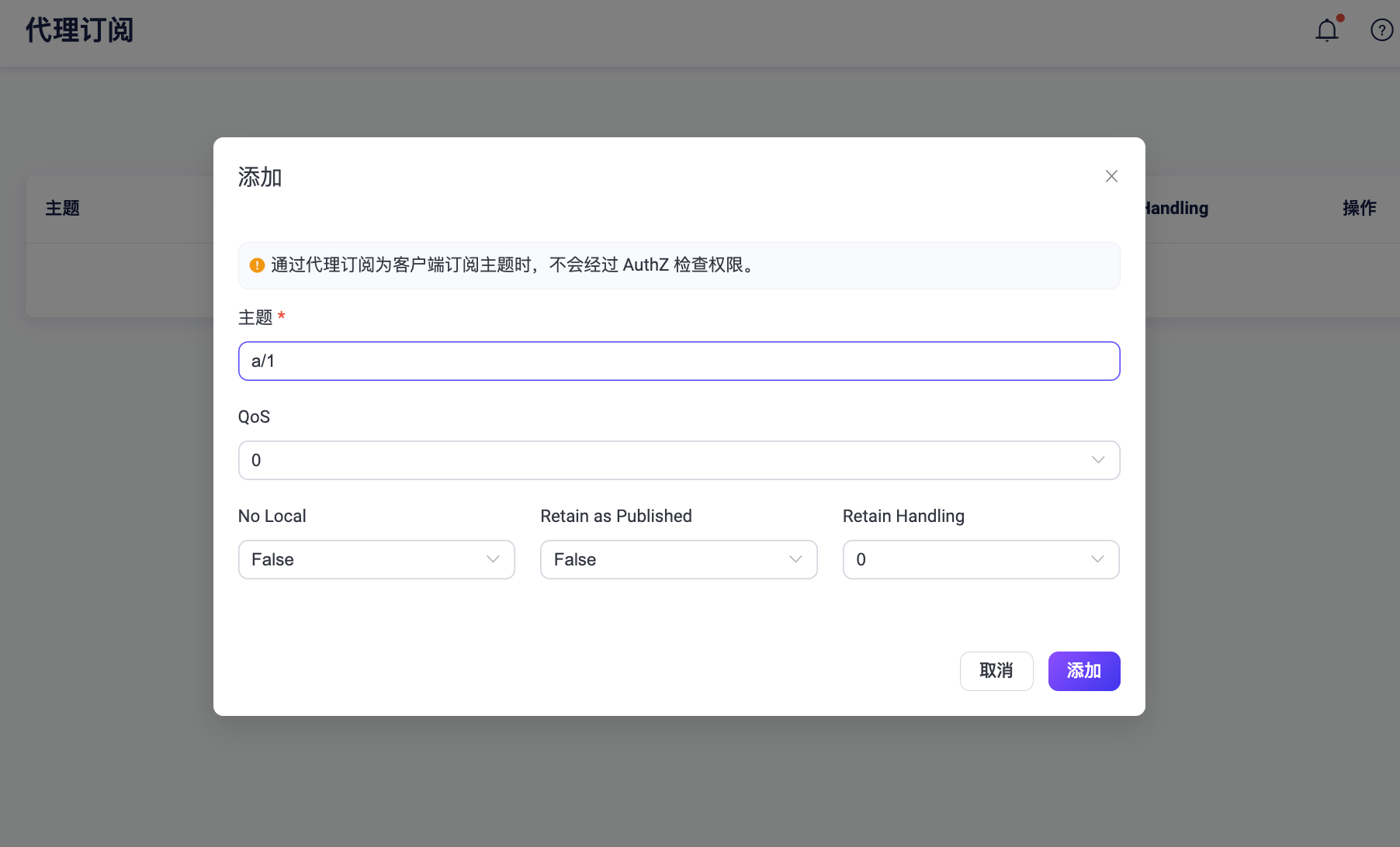Click the 代理订阅 page title
Viewport: 1400px width, 847px height.
pyautogui.click(x=78, y=30)
